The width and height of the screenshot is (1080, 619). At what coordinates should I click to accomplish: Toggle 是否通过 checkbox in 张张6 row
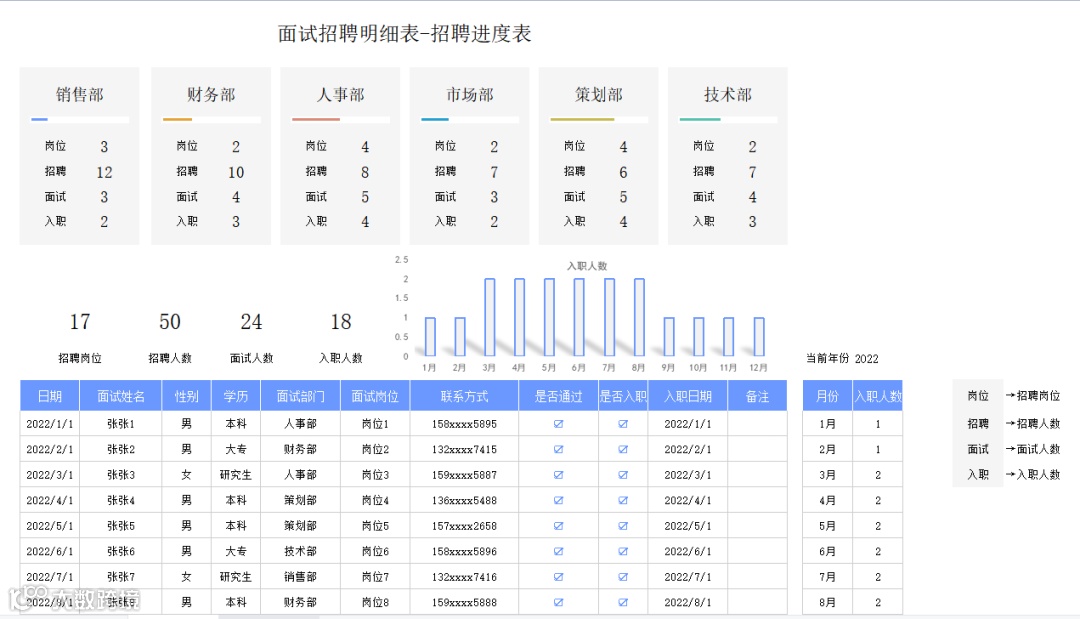[x=559, y=552]
